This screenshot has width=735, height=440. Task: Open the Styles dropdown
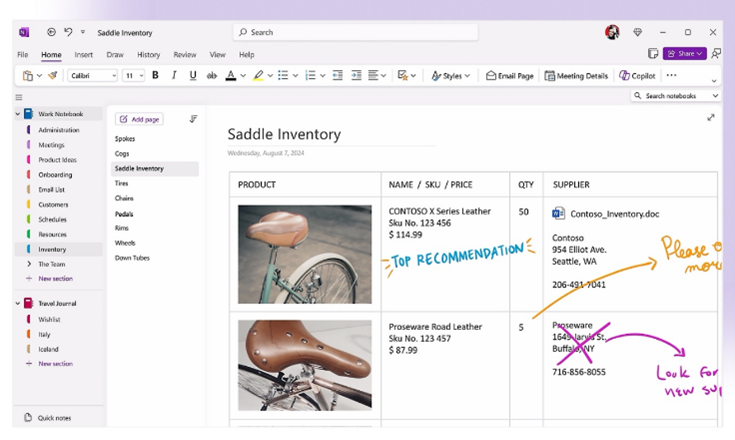coord(450,75)
